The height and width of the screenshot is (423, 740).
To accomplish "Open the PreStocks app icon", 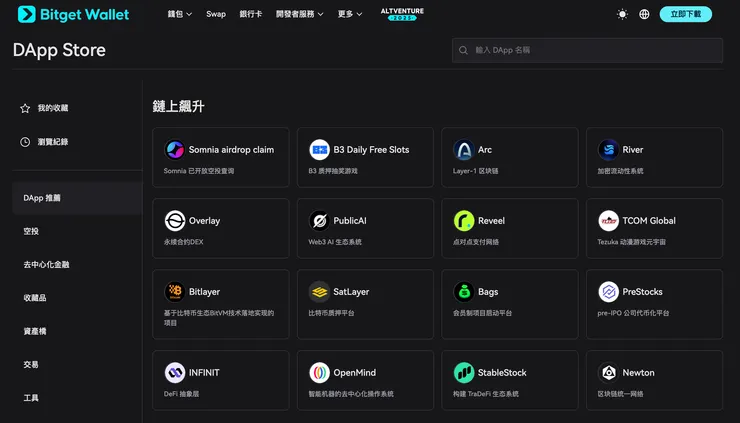I will pos(608,292).
